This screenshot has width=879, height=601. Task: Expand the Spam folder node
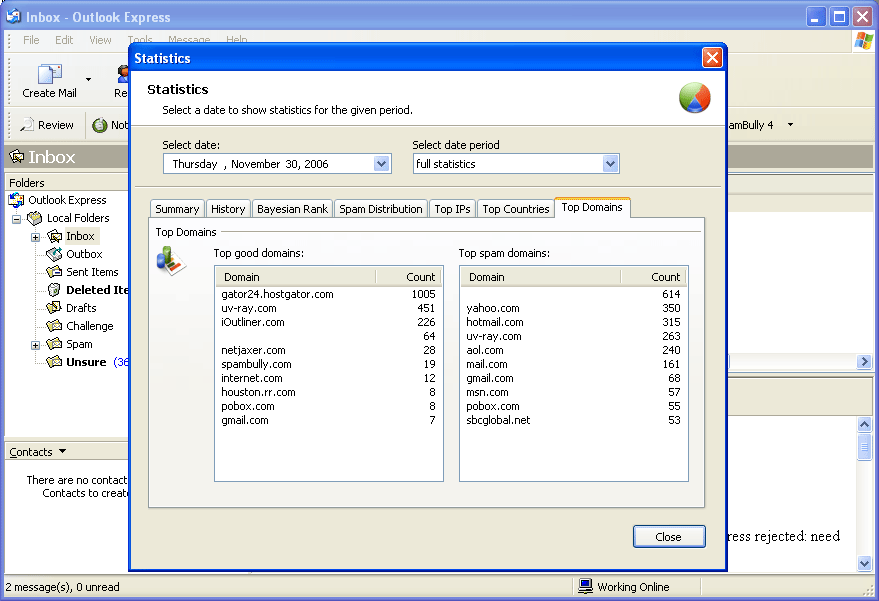35,345
